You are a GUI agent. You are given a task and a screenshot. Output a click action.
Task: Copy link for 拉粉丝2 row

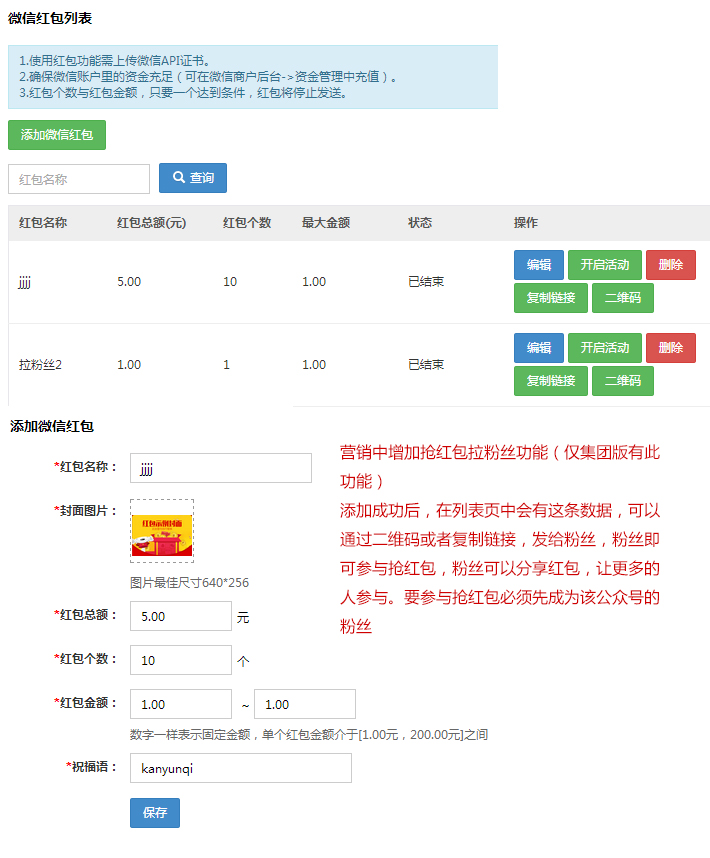(x=550, y=381)
